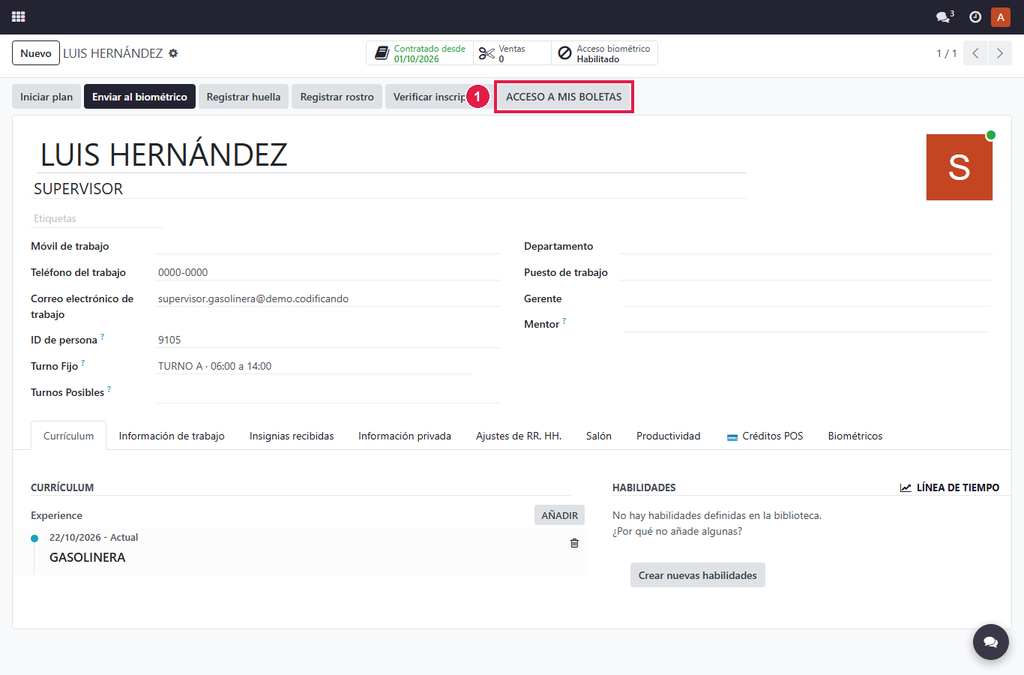Open the Turnos Posibles field
This screenshot has height=675, width=1024.
327,392
